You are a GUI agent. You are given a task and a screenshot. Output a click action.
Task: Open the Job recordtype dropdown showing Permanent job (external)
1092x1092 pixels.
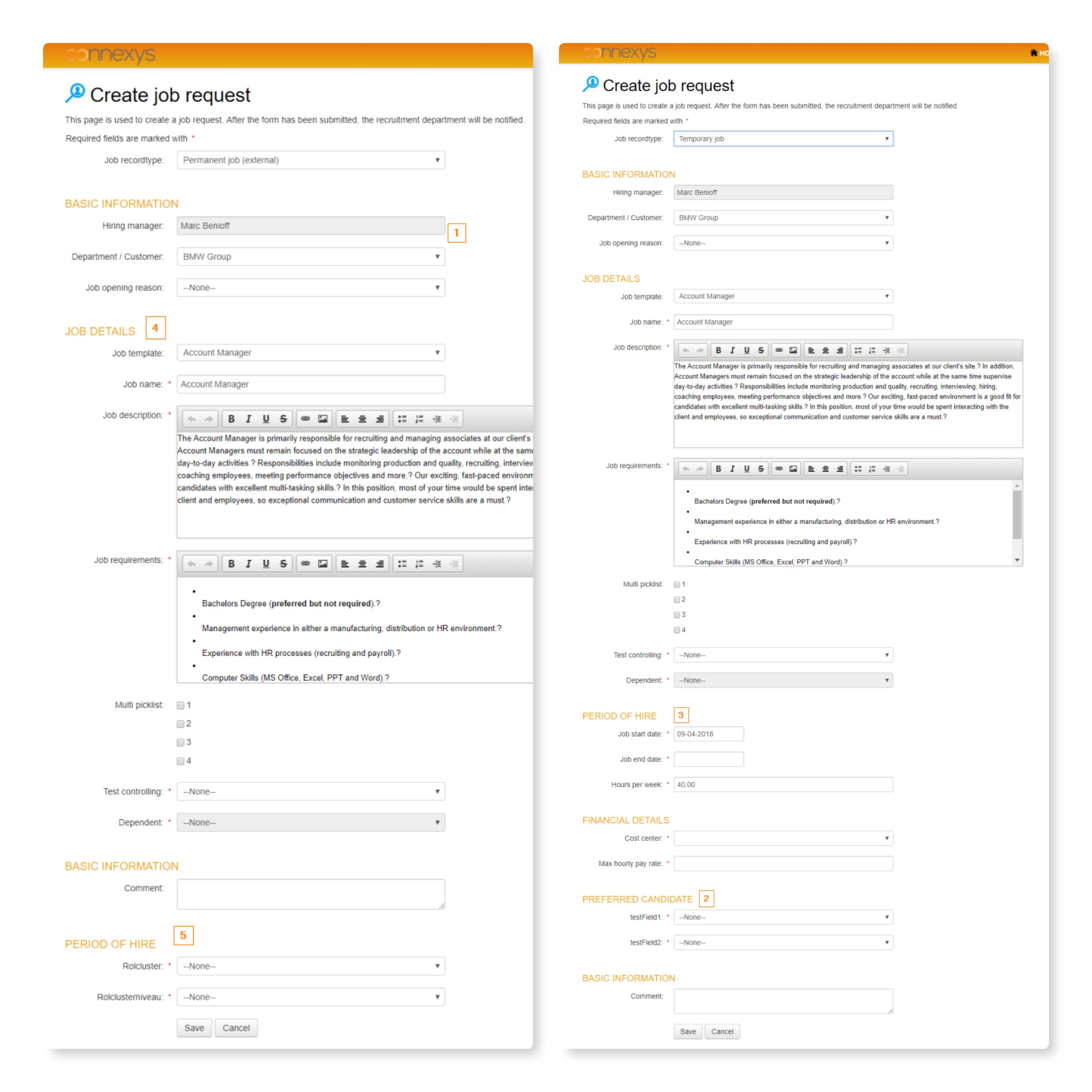[311, 160]
